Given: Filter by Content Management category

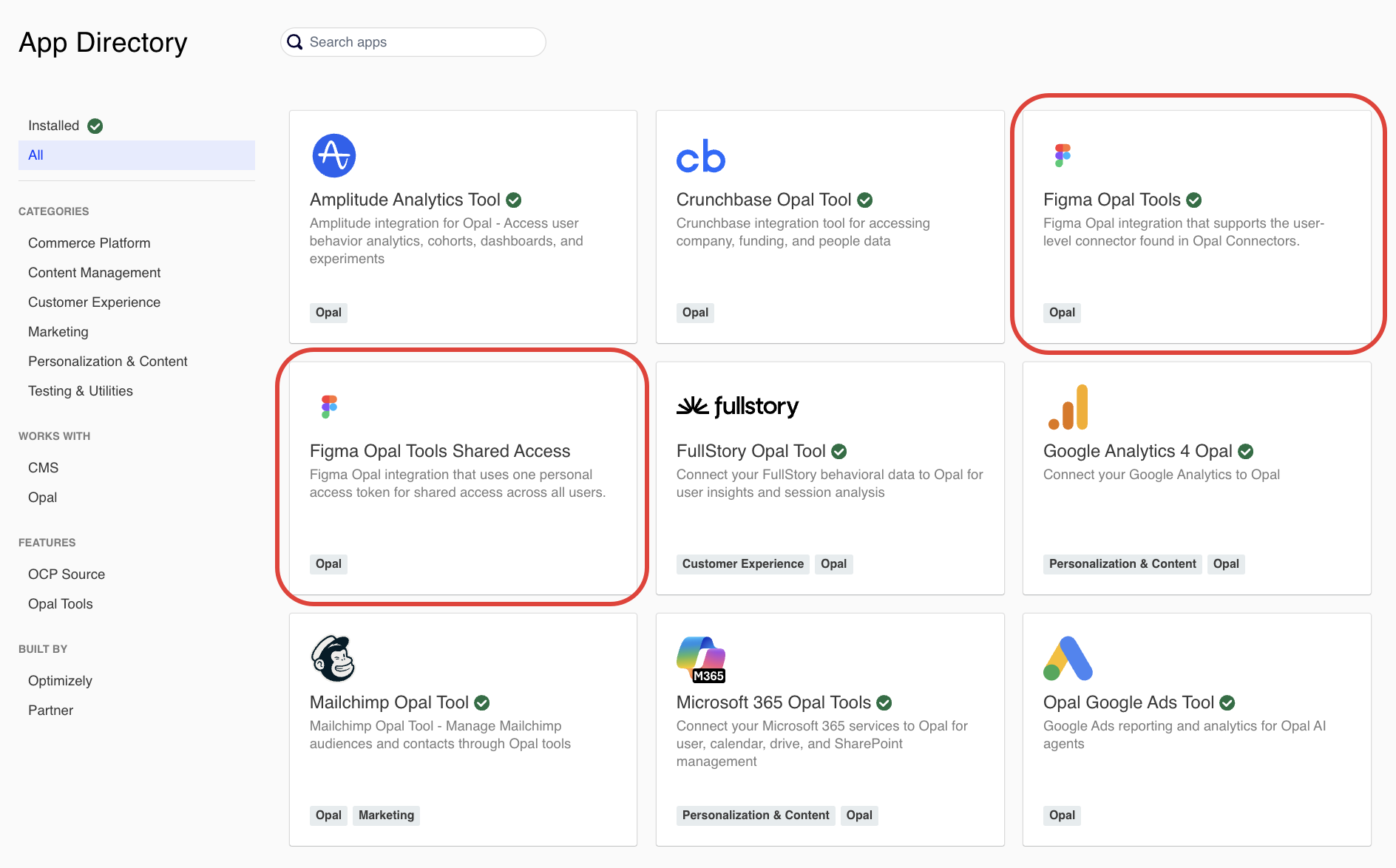Looking at the screenshot, I should [95, 273].
